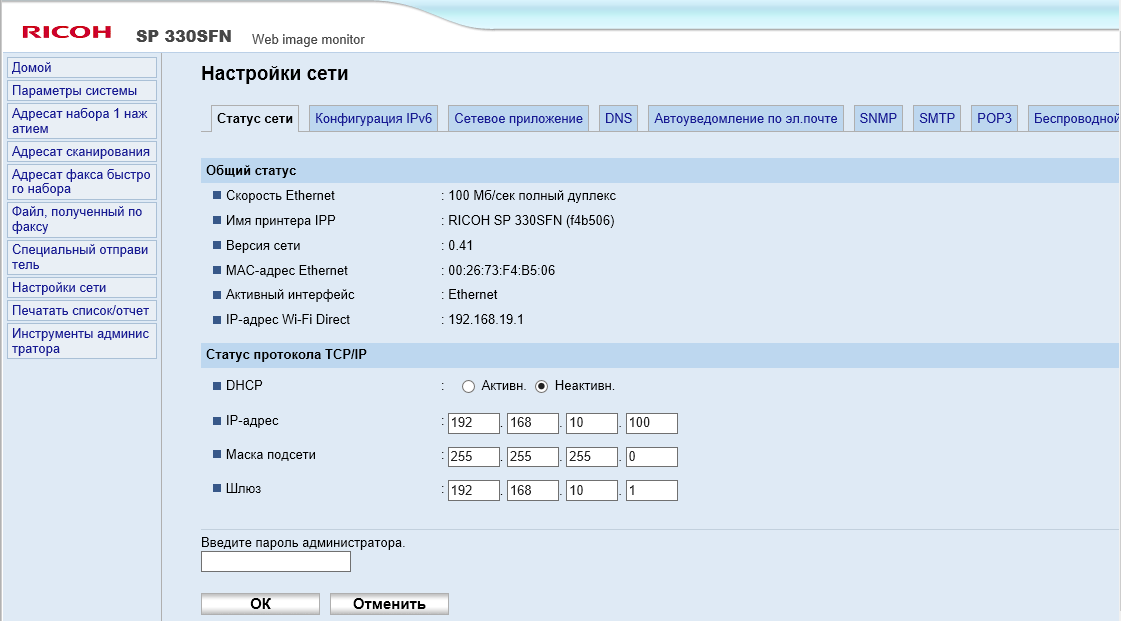1121x621 pixels.
Task: Click the RICOH logo
Action: (x=66, y=32)
